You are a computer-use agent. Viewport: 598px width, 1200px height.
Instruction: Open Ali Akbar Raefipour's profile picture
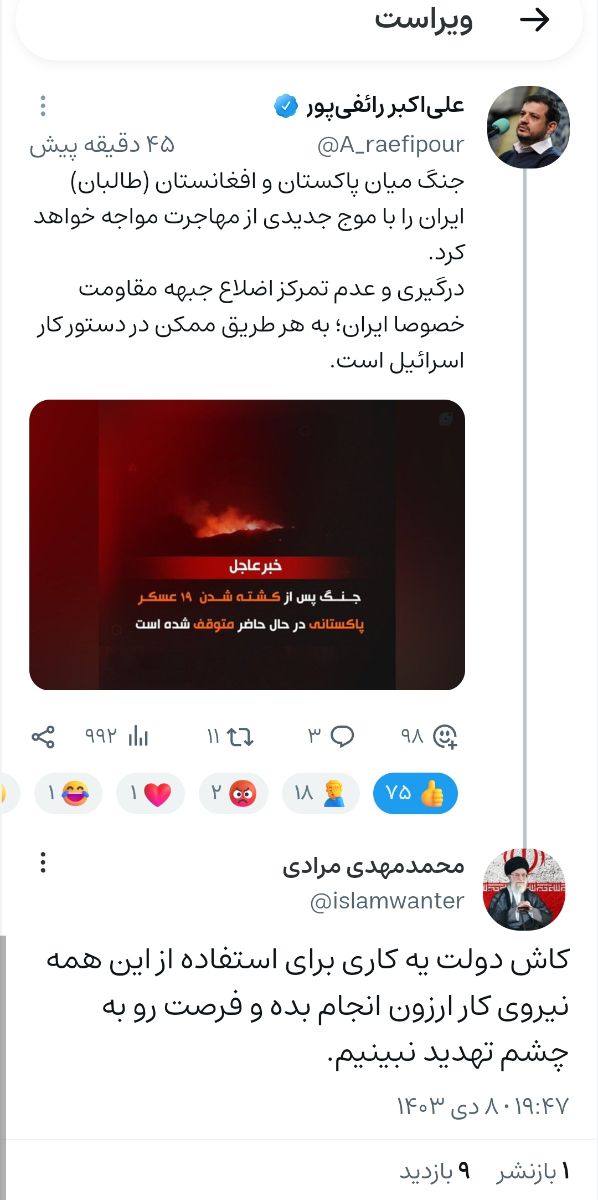(x=527, y=127)
